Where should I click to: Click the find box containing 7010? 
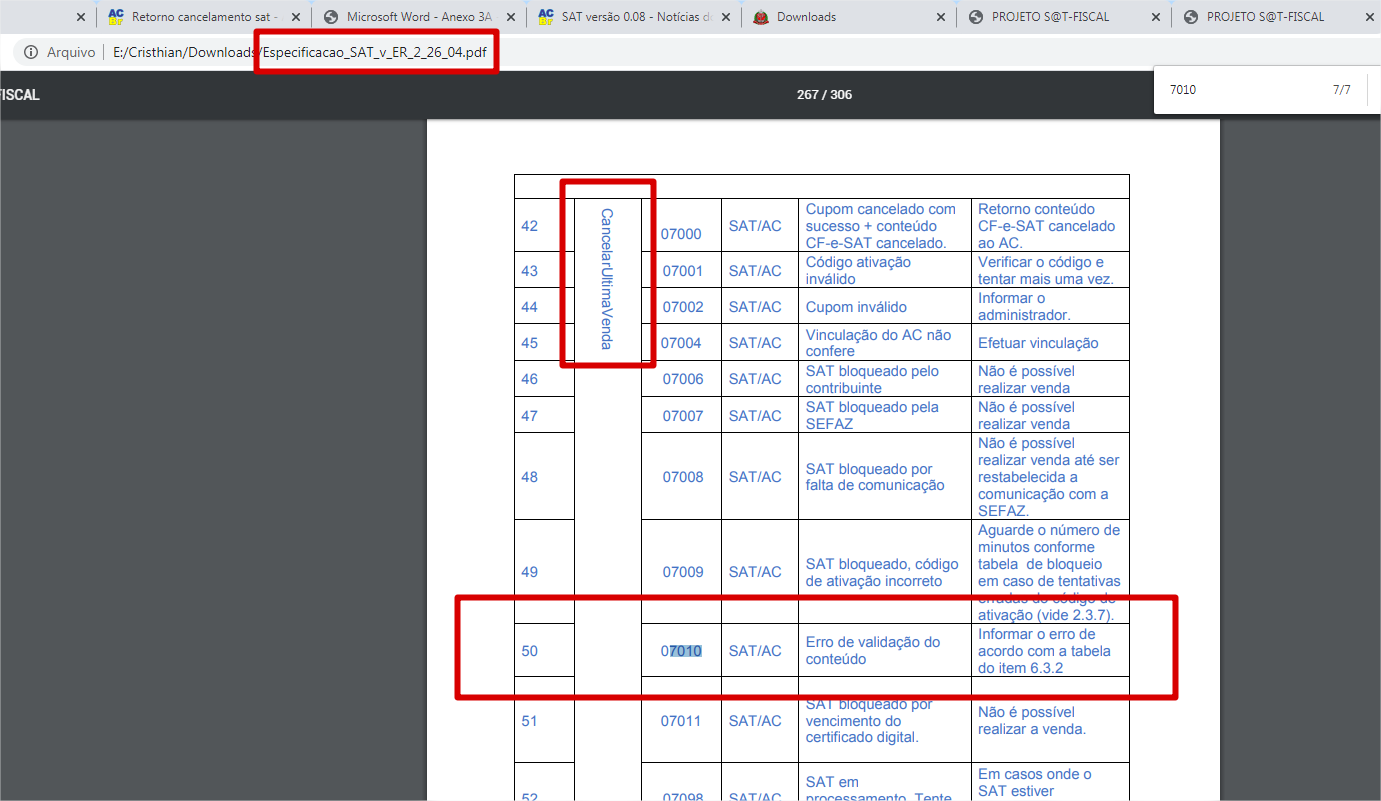(1240, 90)
